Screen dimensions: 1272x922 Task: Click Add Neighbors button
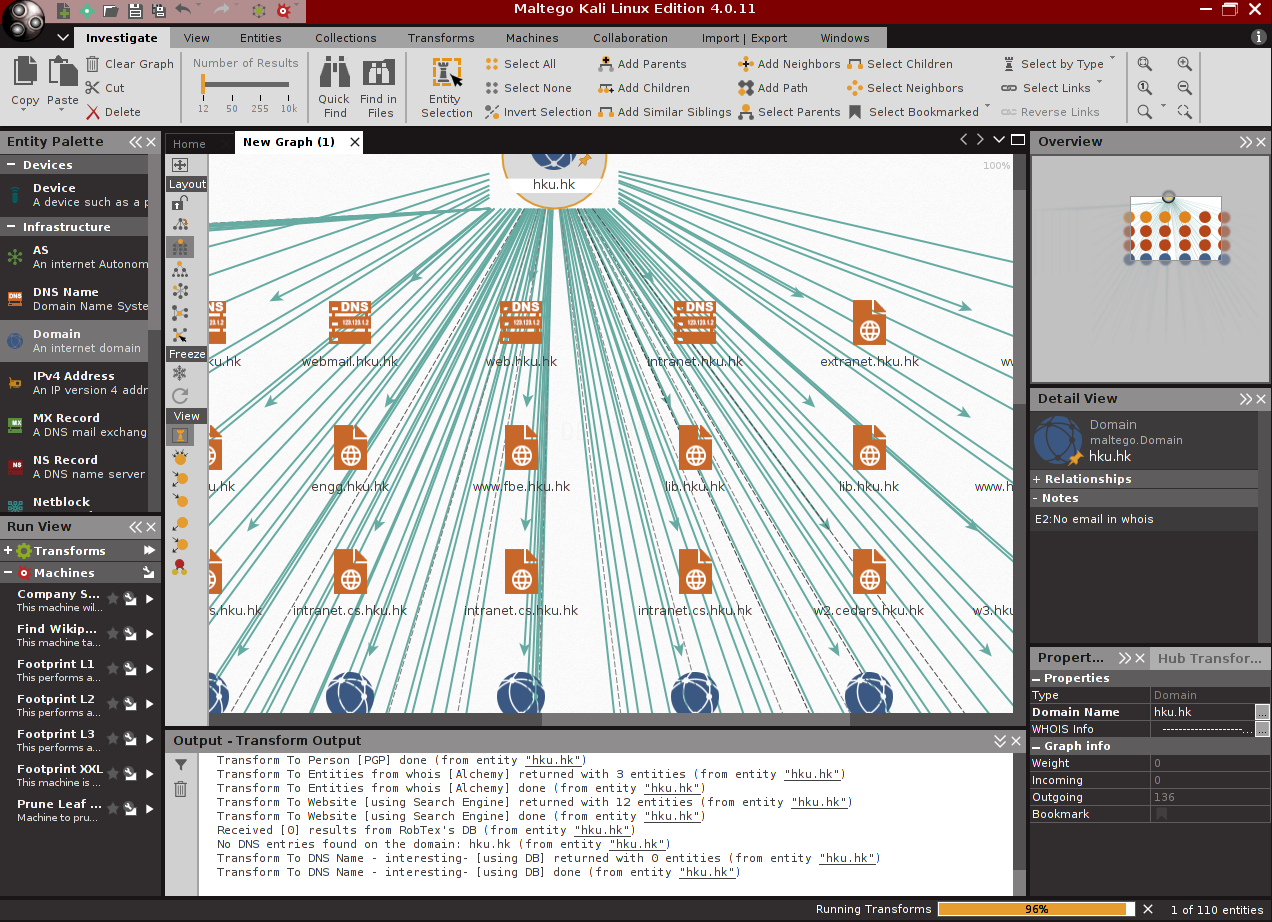click(789, 64)
